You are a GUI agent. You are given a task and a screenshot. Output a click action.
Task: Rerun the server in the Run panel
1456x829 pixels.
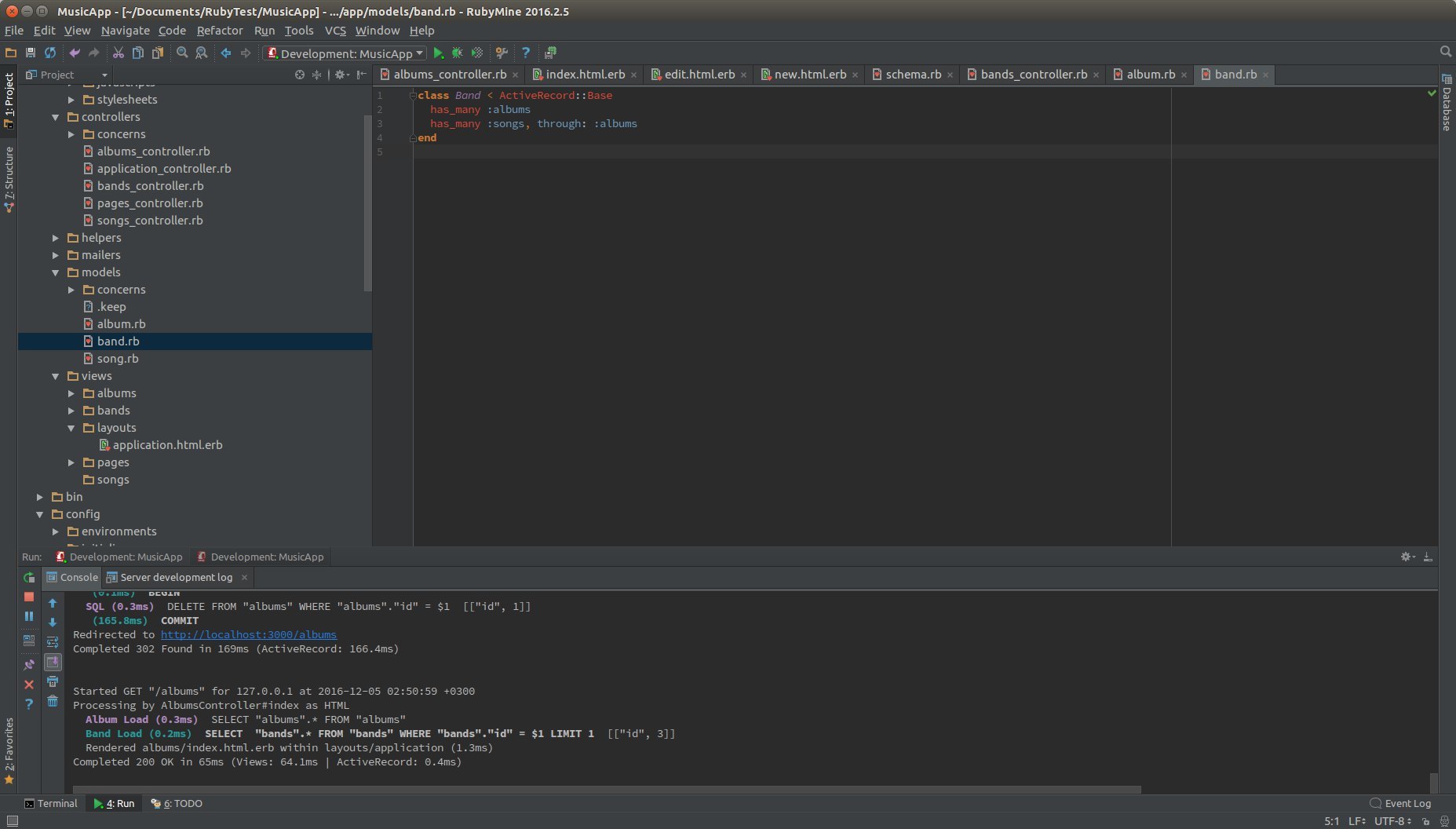(29, 578)
